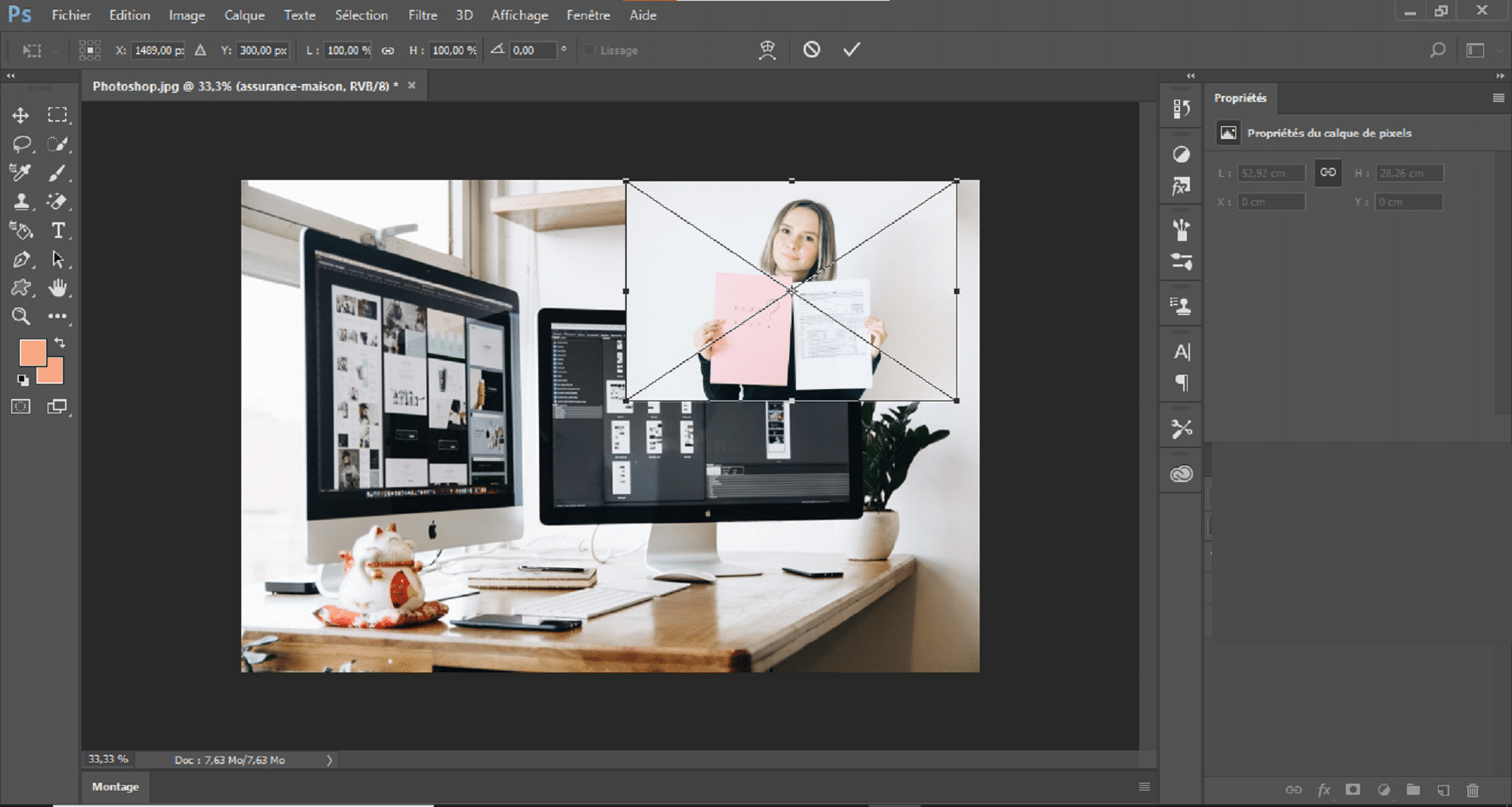Select the Move tool
This screenshot has height=807, width=1512.
click(20, 116)
